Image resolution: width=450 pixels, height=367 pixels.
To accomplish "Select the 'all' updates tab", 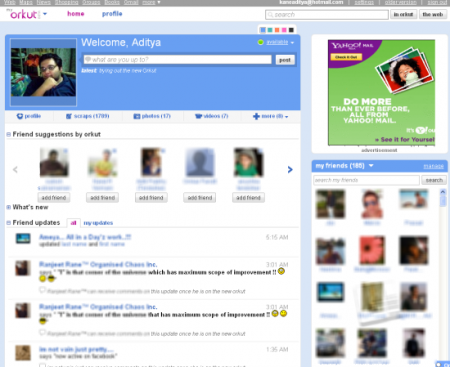I will [73, 223].
